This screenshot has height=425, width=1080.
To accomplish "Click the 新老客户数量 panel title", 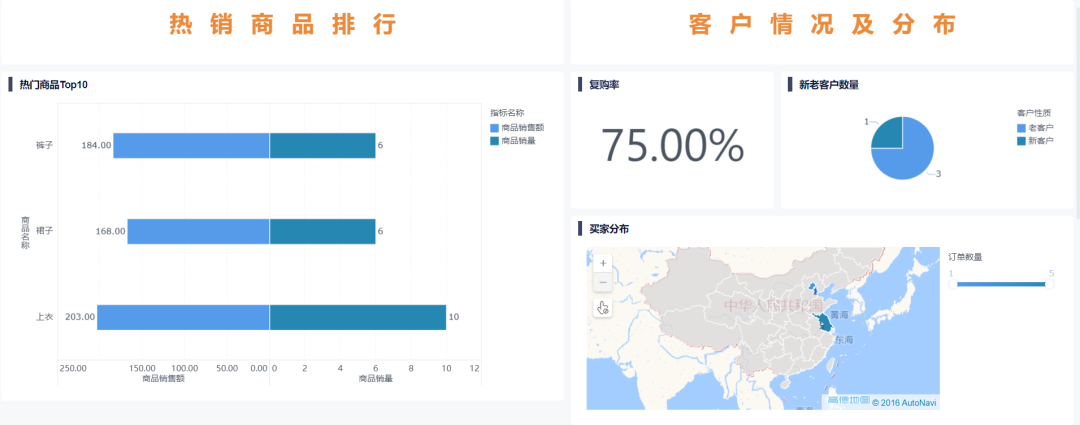I will pos(829,85).
